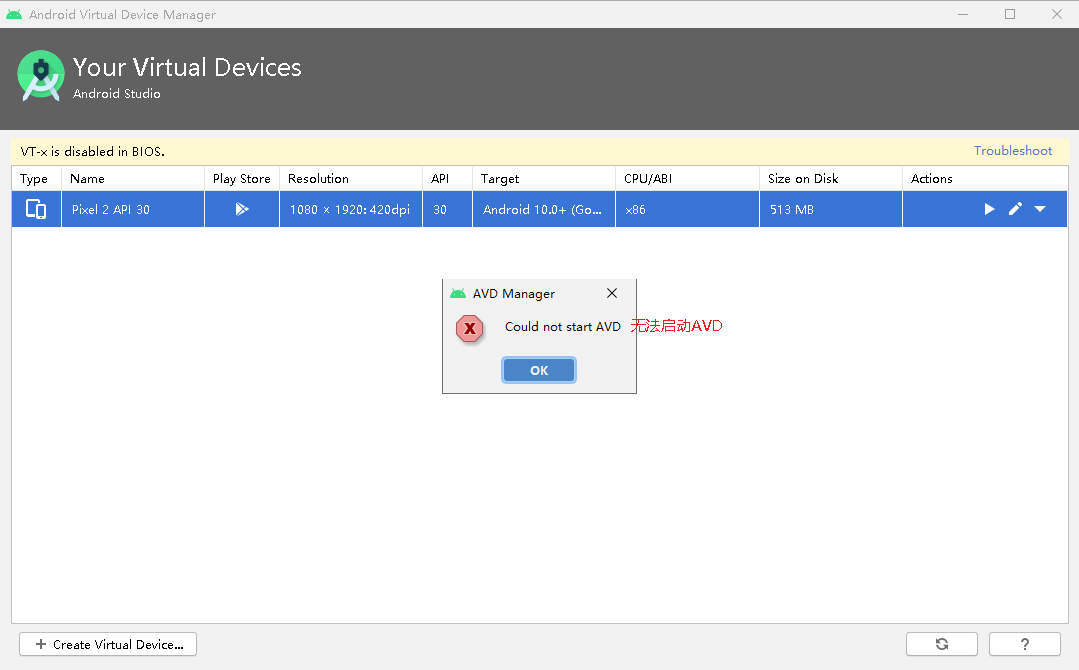1079x670 pixels.
Task: Click the Could not start AVD message
Action: click(x=563, y=327)
